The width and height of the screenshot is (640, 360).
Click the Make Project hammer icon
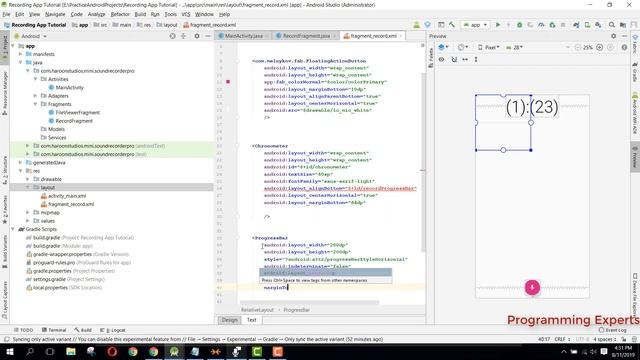coord(452,25)
